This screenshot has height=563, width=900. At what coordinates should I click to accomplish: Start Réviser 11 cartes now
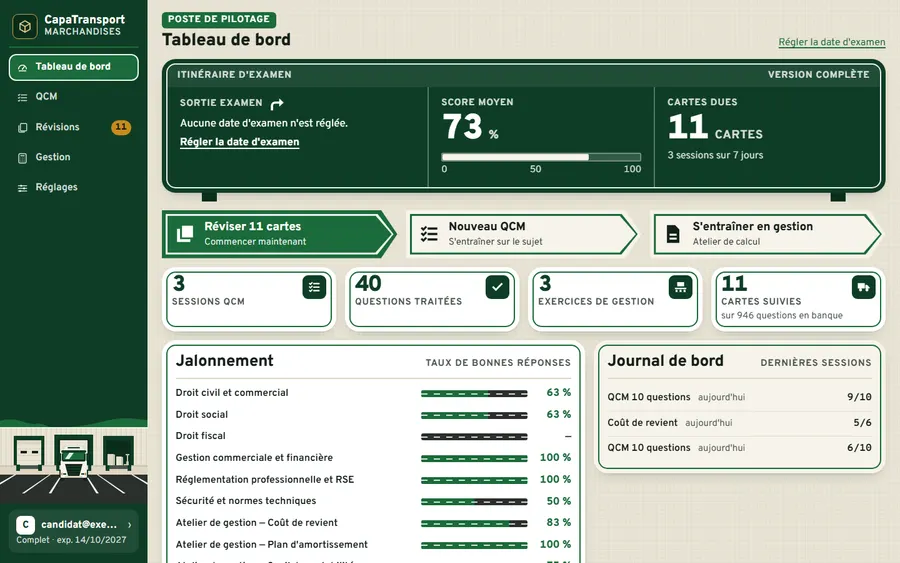pos(278,234)
